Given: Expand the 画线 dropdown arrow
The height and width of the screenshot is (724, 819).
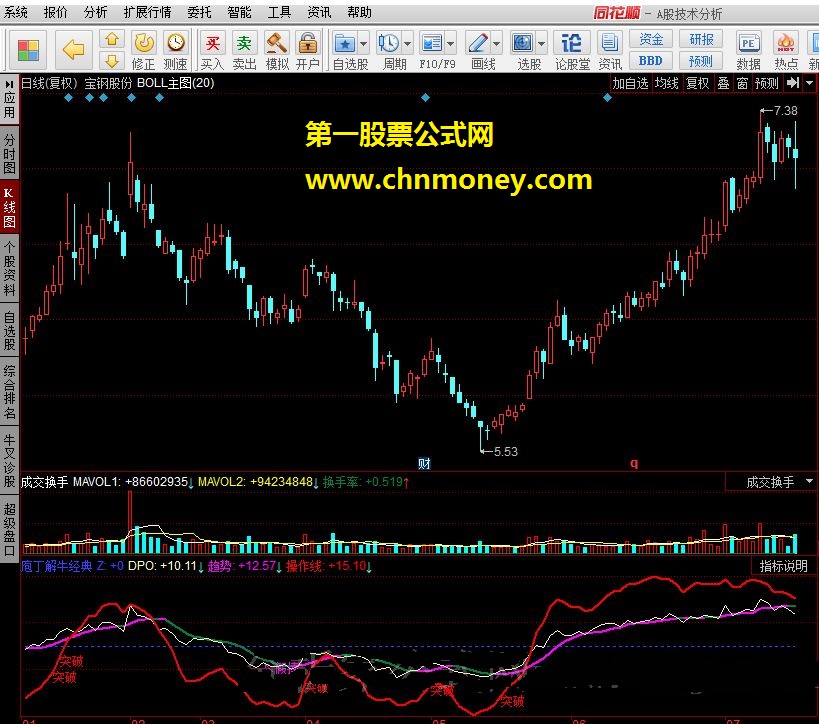Looking at the screenshot, I should [x=497, y=44].
